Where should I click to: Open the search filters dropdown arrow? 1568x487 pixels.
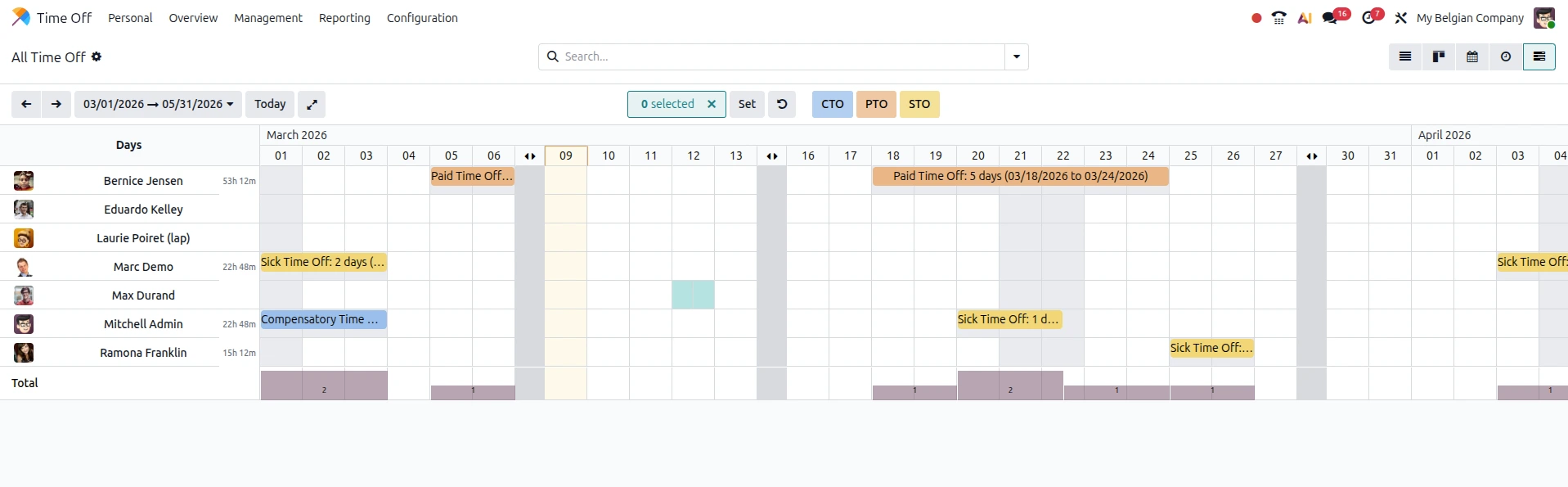pyautogui.click(x=1016, y=56)
